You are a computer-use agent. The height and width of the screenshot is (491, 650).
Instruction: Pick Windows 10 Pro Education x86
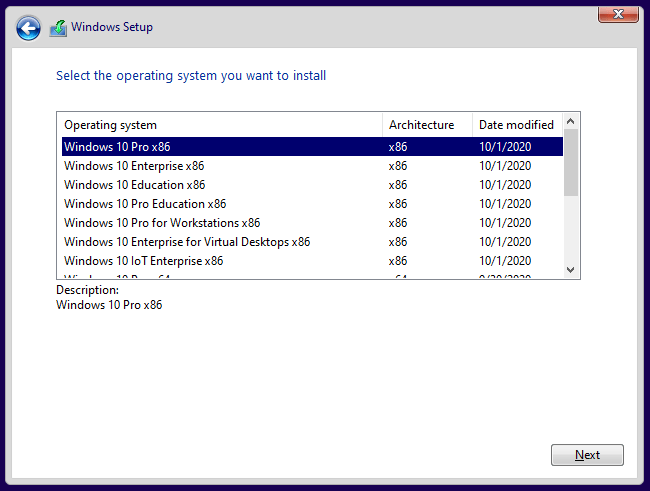[x=145, y=204]
